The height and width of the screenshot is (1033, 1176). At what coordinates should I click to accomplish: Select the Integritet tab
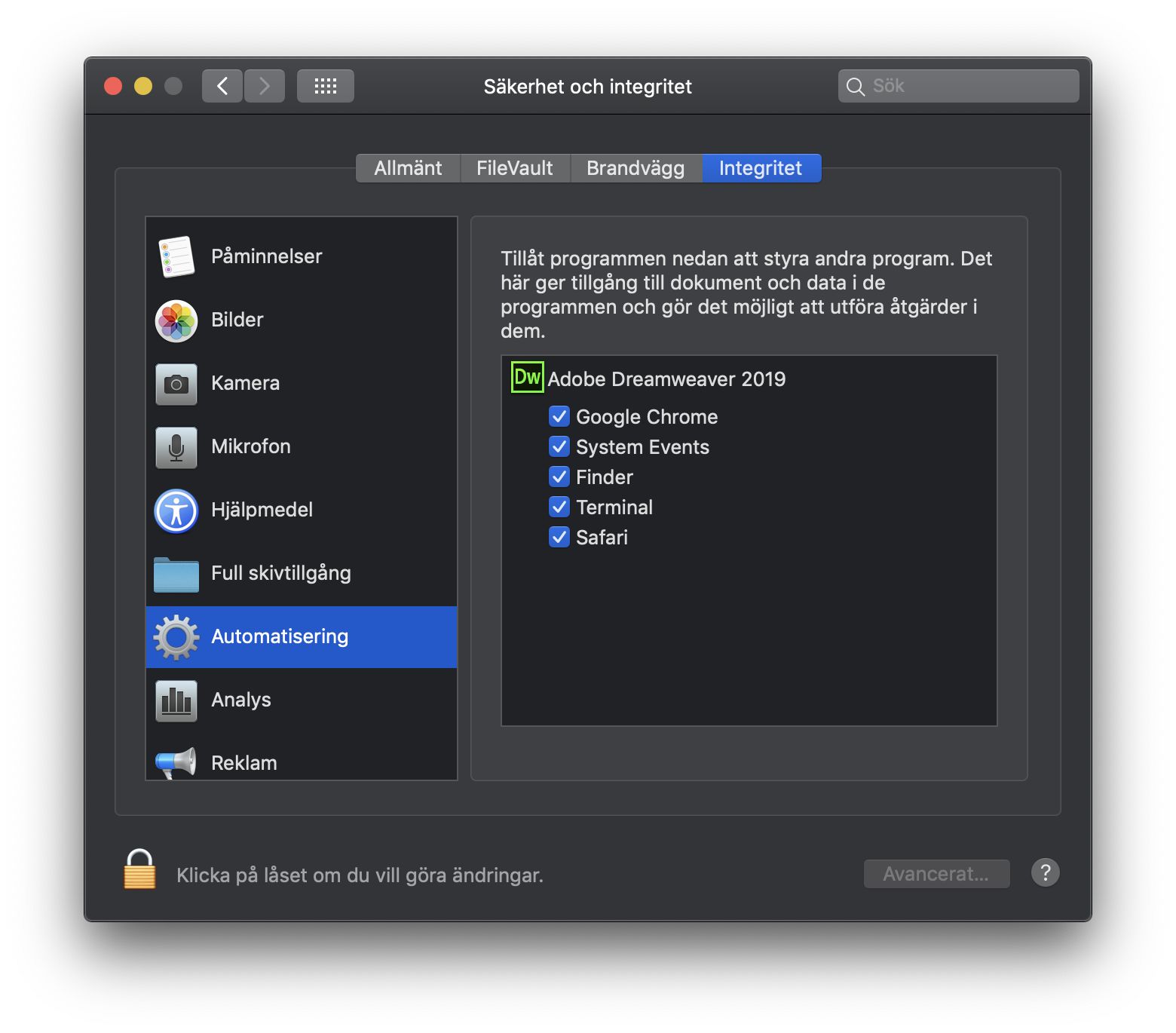[x=761, y=168]
